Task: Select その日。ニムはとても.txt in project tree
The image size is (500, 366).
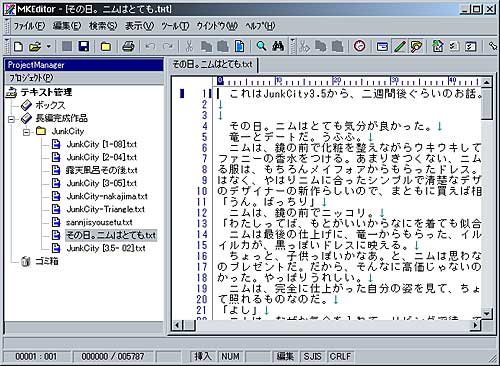Action: pos(111,235)
